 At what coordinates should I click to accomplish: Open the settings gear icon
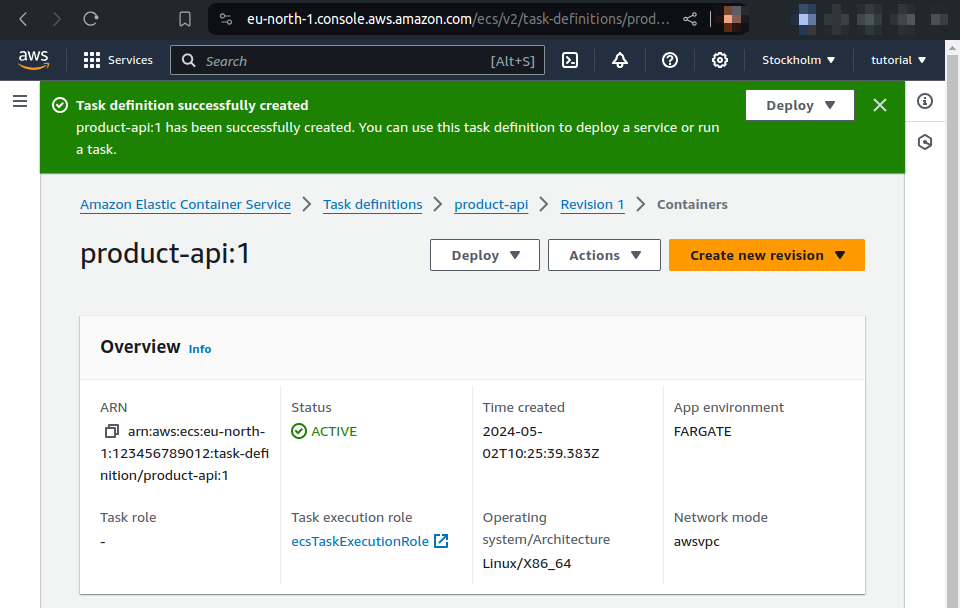coord(719,60)
